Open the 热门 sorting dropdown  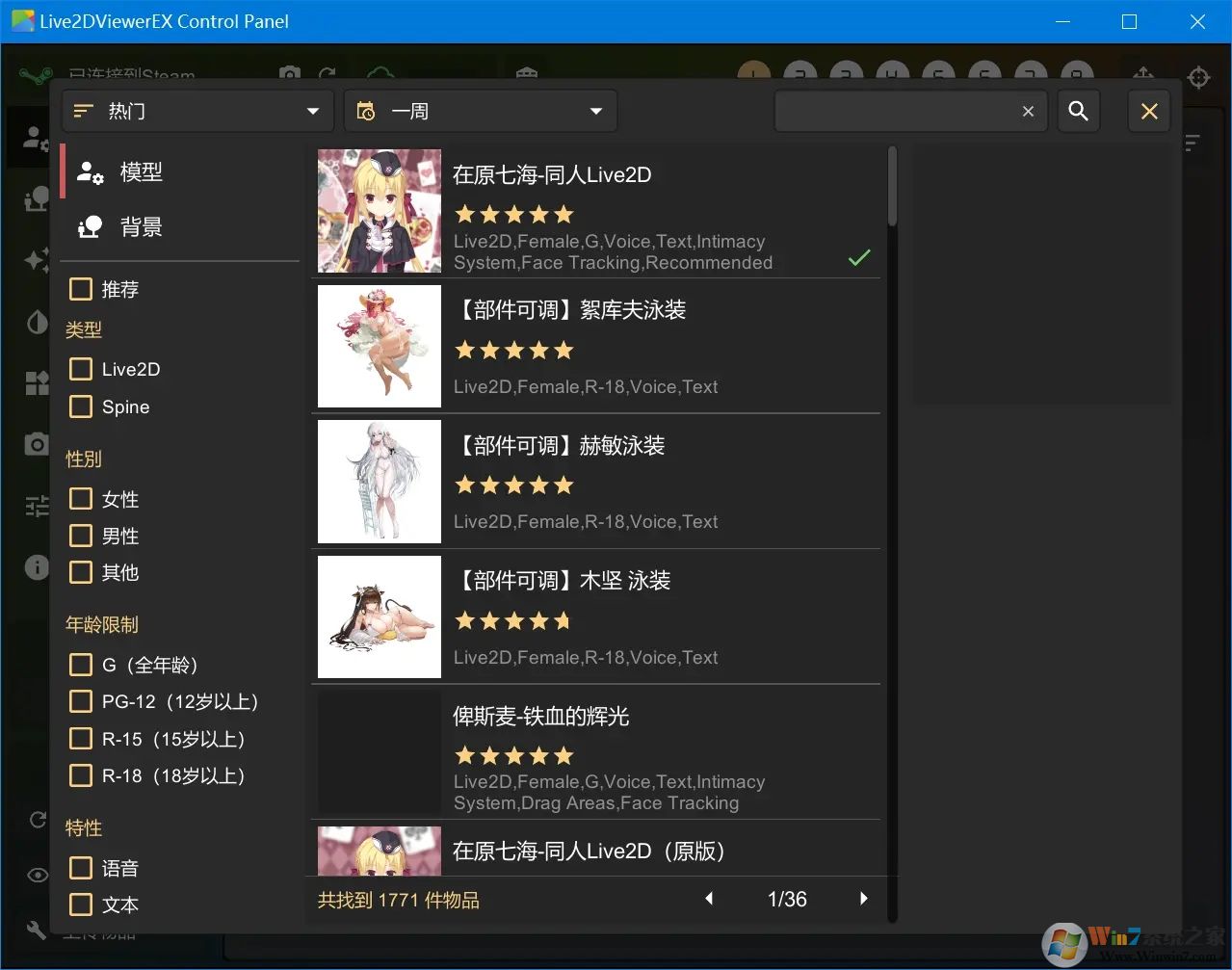197,111
